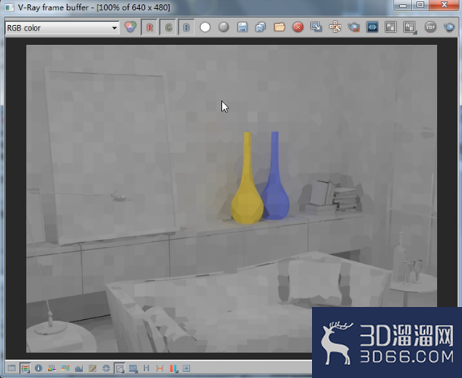Toggle the green channel G button
Image resolution: width=462 pixels, height=378 pixels.
(x=168, y=27)
